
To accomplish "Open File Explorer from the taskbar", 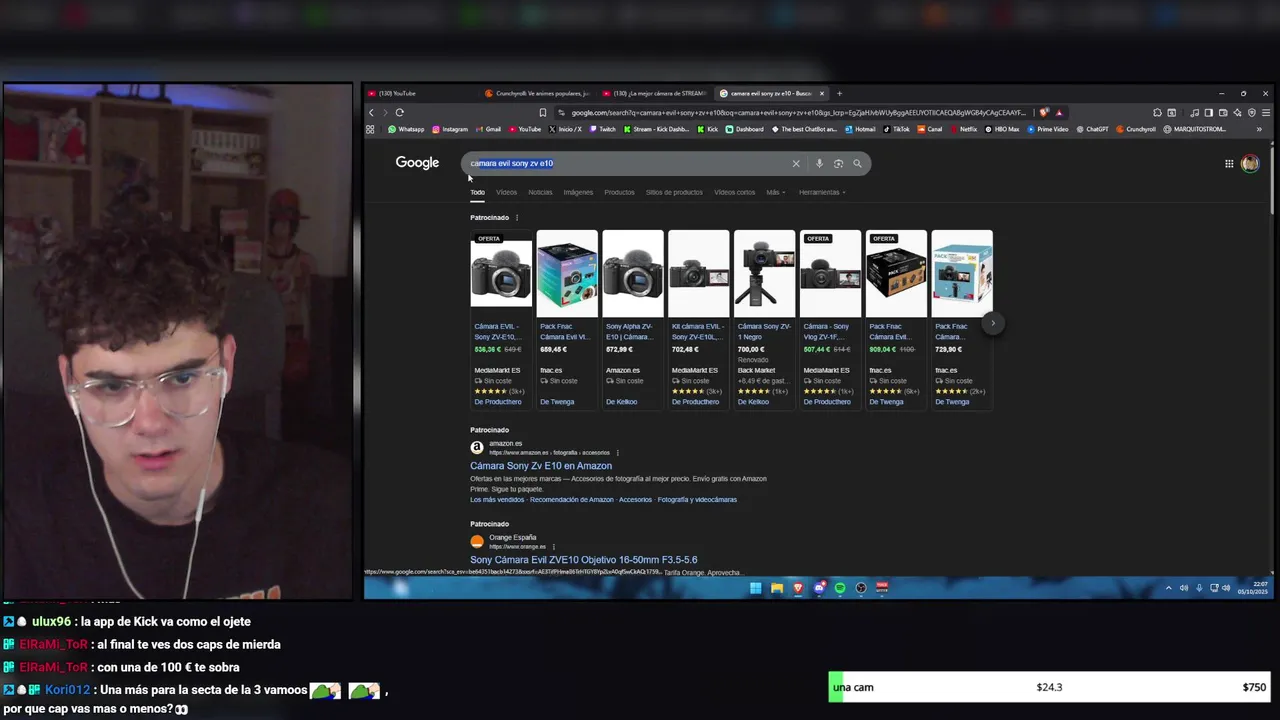I will pos(777,588).
